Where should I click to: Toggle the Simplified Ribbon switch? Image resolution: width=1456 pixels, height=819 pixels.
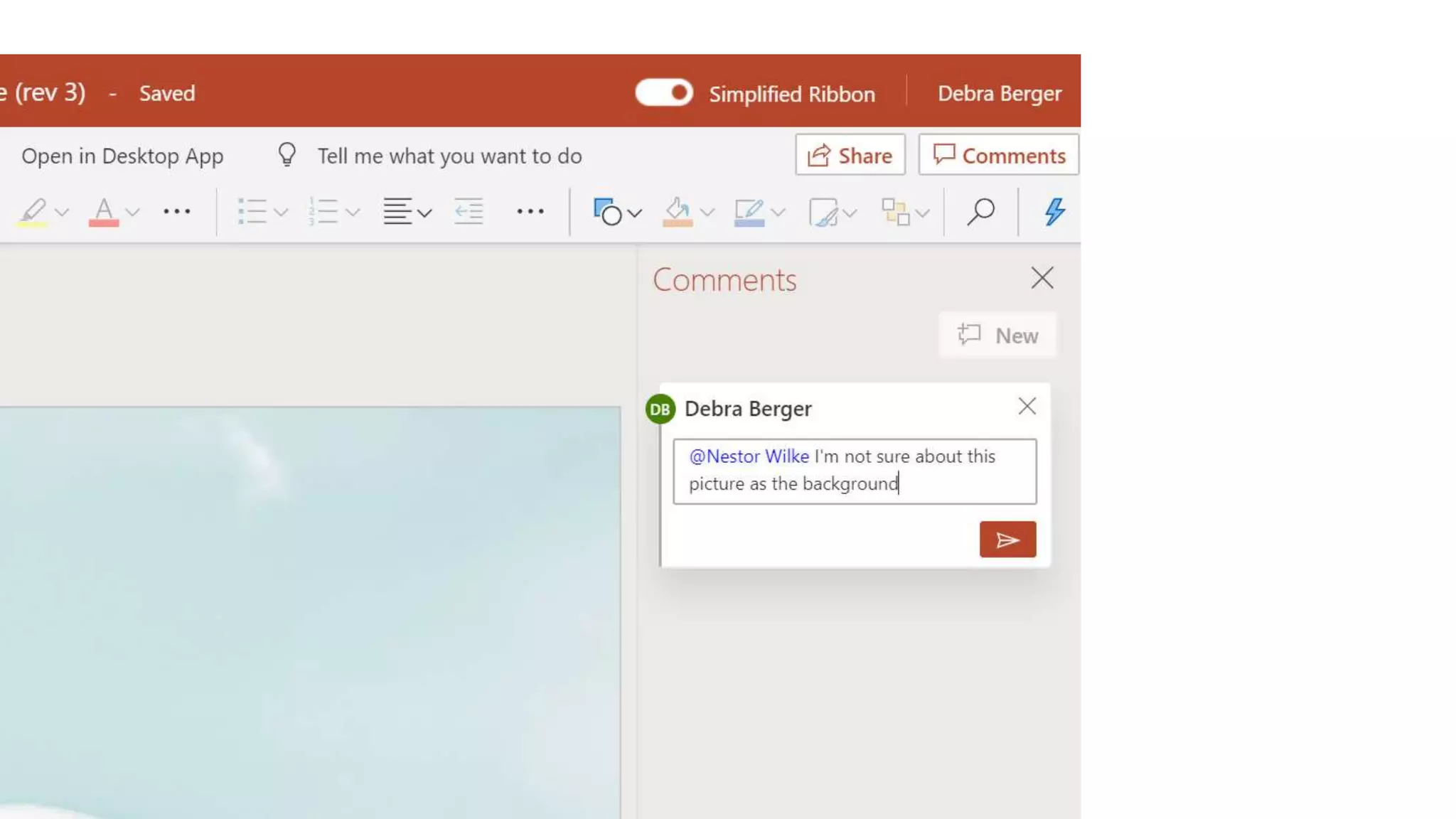click(x=664, y=93)
